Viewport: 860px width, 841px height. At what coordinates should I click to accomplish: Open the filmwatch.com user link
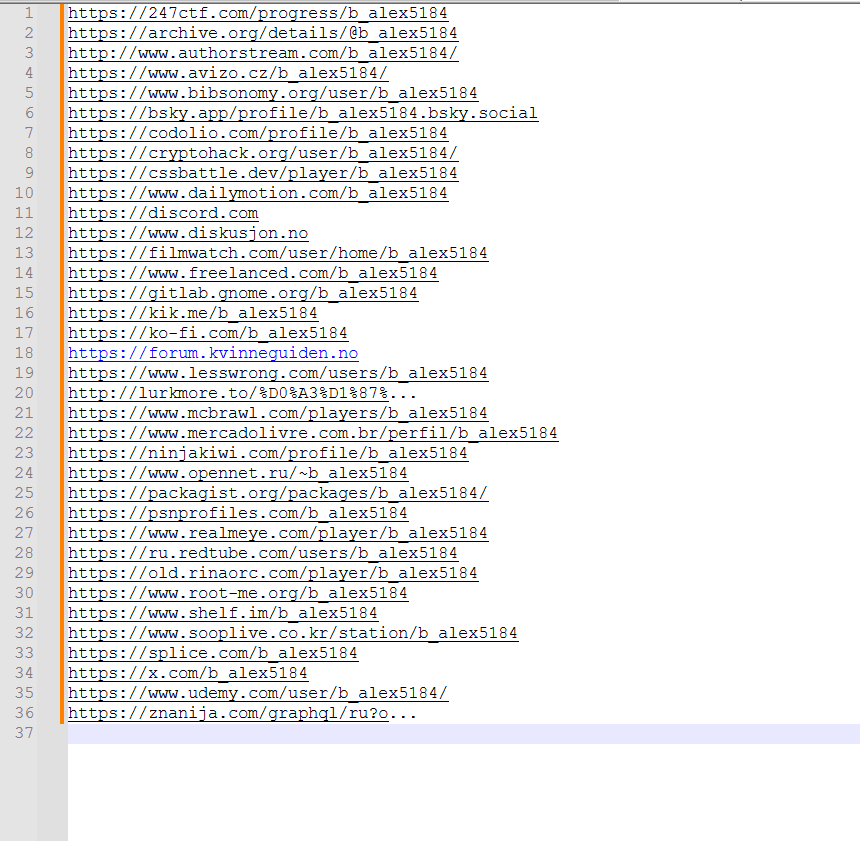[x=278, y=253]
